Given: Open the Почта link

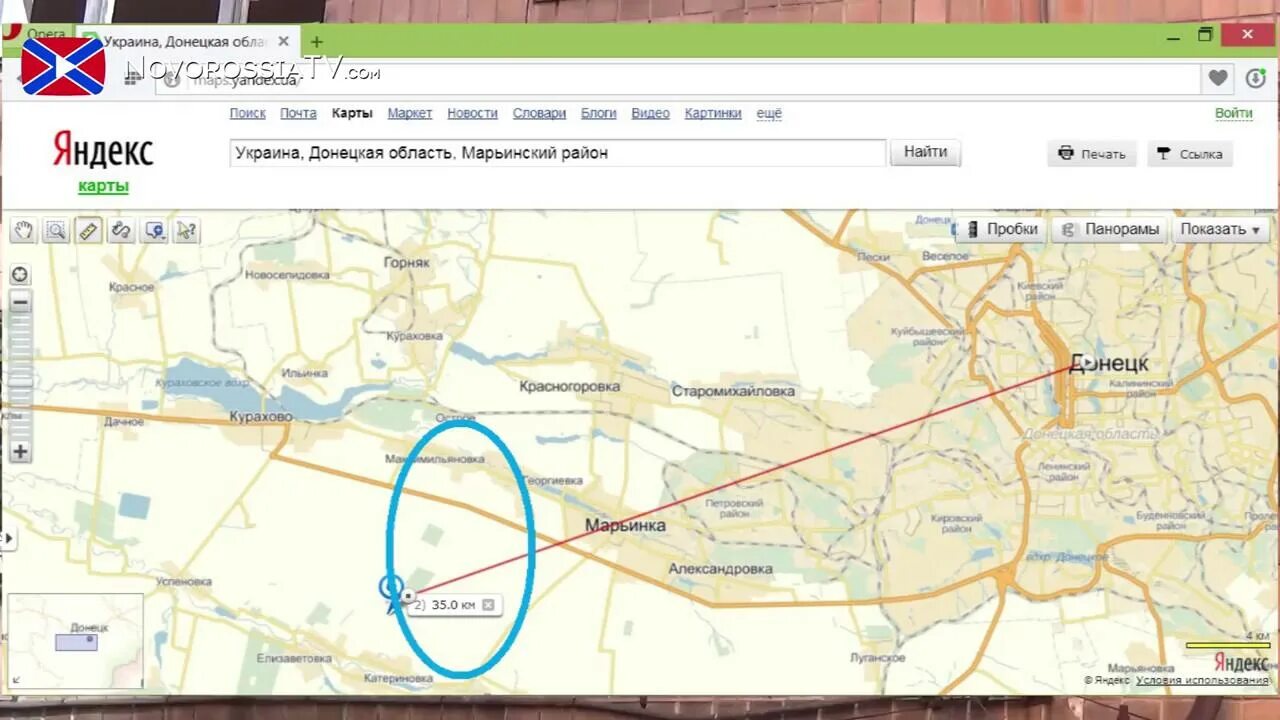Looking at the screenshot, I should (x=298, y=113).
